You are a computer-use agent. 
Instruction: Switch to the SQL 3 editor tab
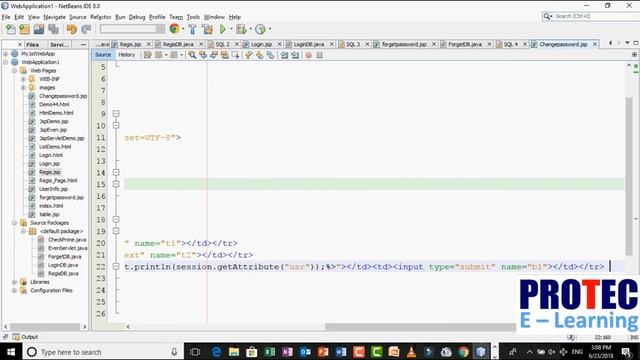tap(353, 44)
